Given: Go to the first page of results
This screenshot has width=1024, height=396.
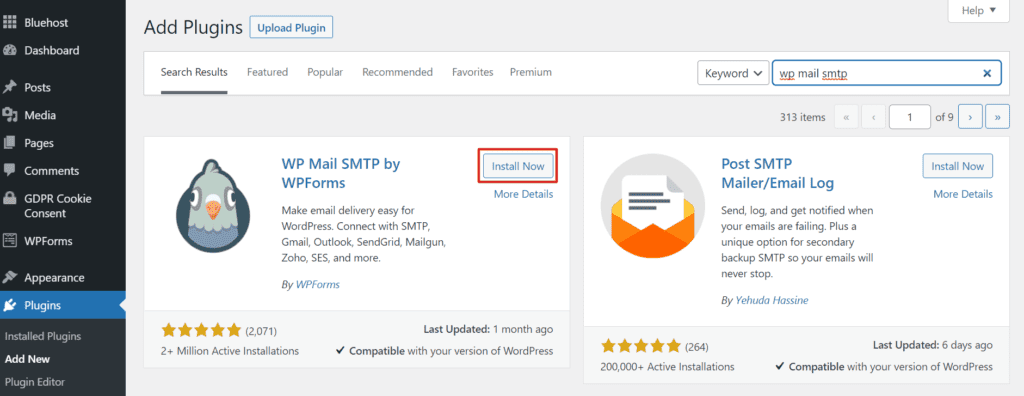Looking at the screenshot, I should [846, 117].
